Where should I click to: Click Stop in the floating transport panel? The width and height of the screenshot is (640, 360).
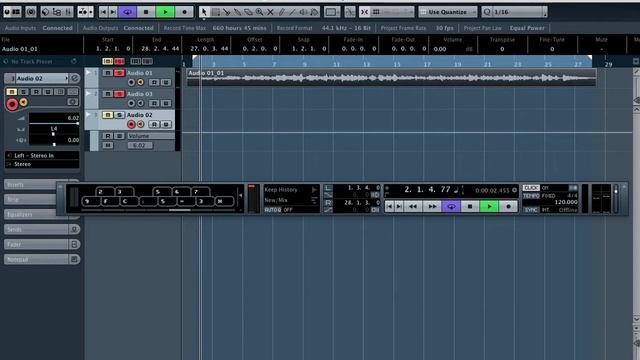[x=470, y=207]
